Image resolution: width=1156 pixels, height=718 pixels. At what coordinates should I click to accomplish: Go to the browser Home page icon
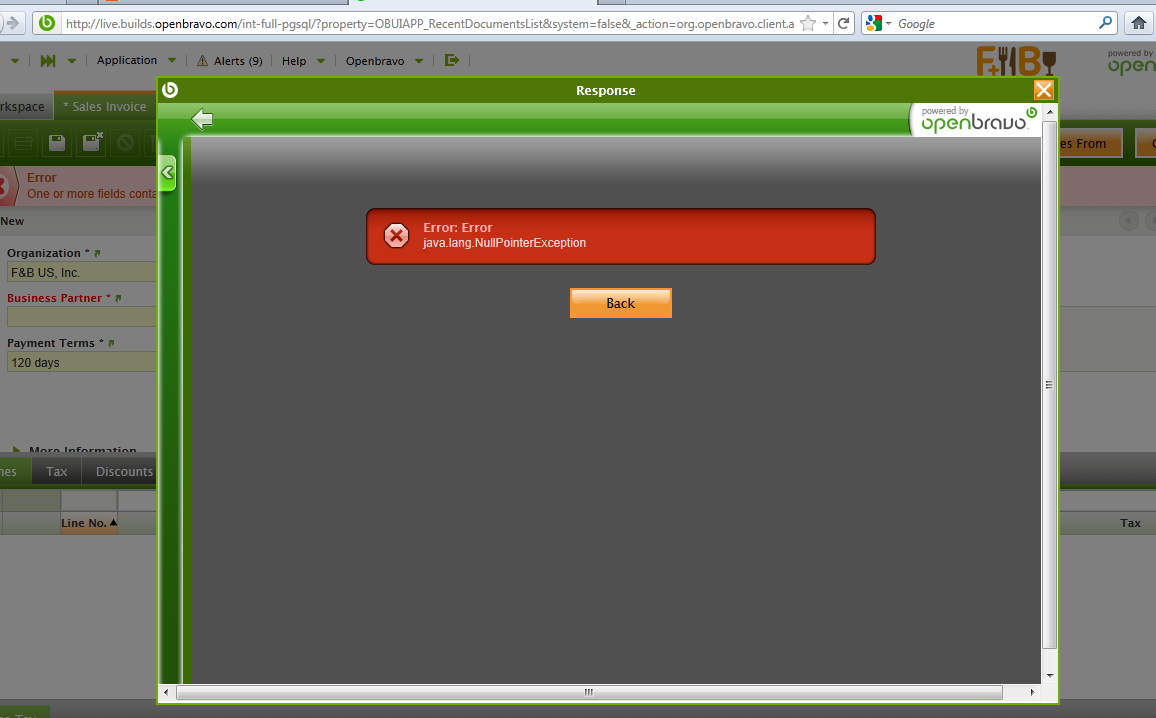coord(1139,23)
